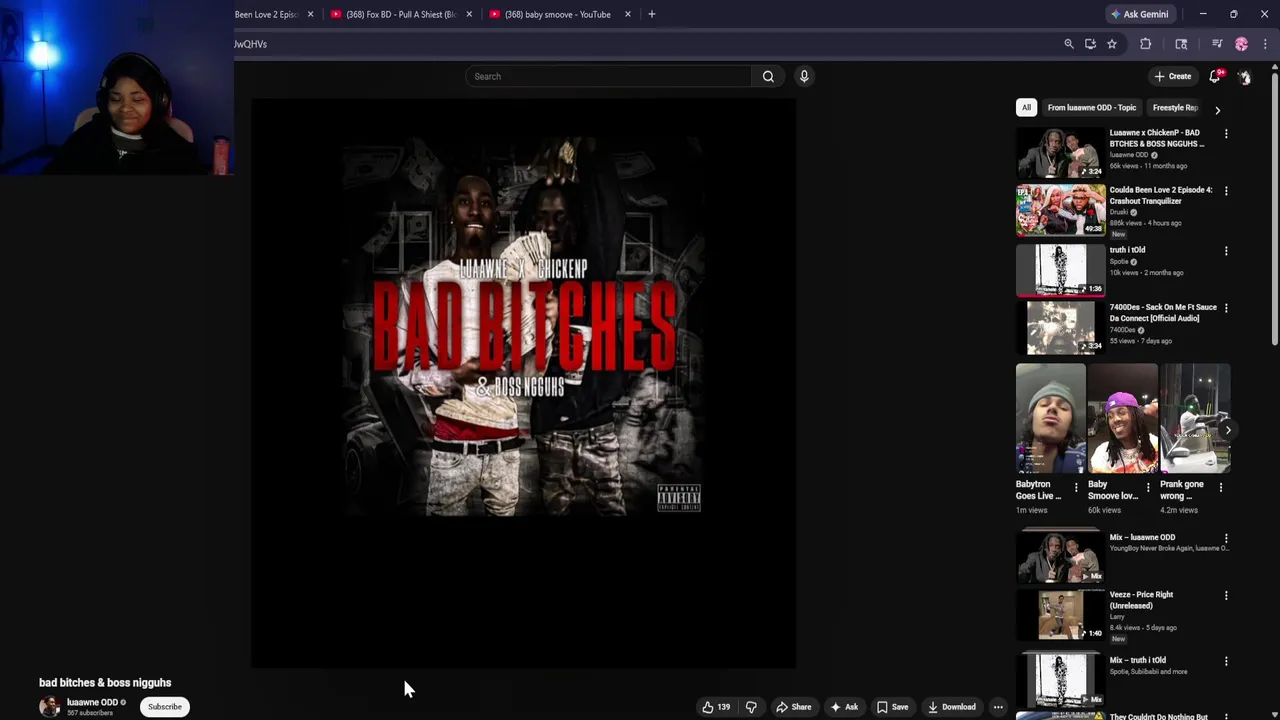Click the Chrome media control icon
This screenshot has width=1280, height=720.
(x=1217, y=44)
